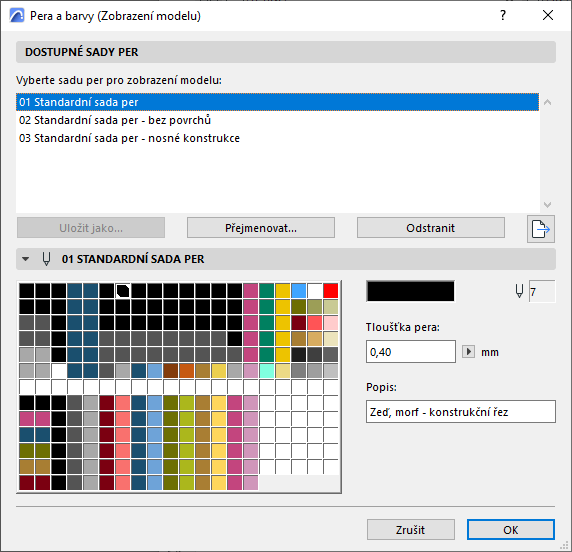Open the pen thickness arrow popup
The width and height of the screenshot is (572, 552).
tap(468, 352)
